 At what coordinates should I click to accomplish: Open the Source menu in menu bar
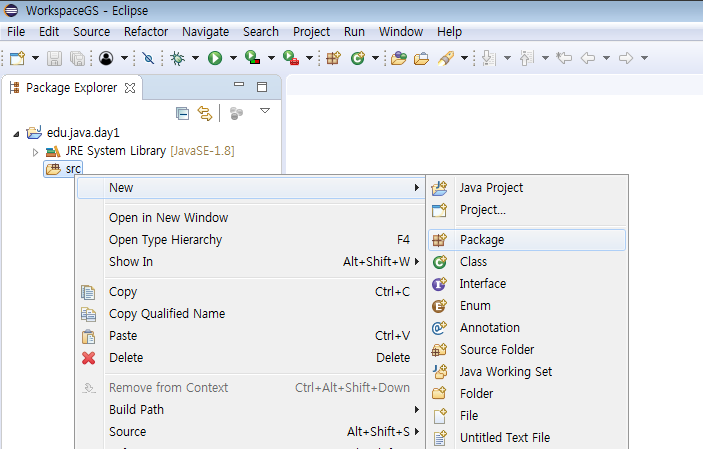pyautogui.click(x=91, y=32)
